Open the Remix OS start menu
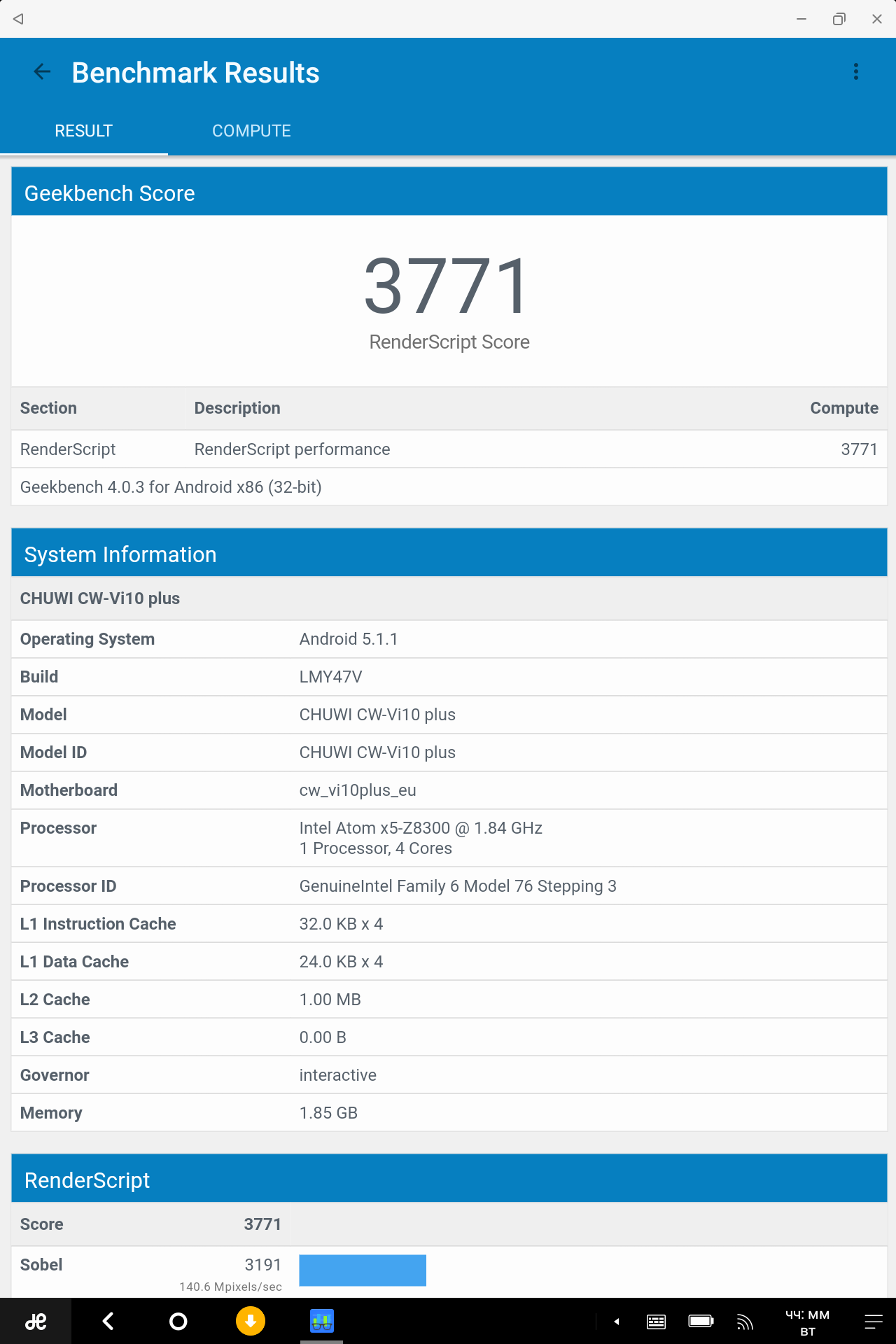 point(36,1321)
